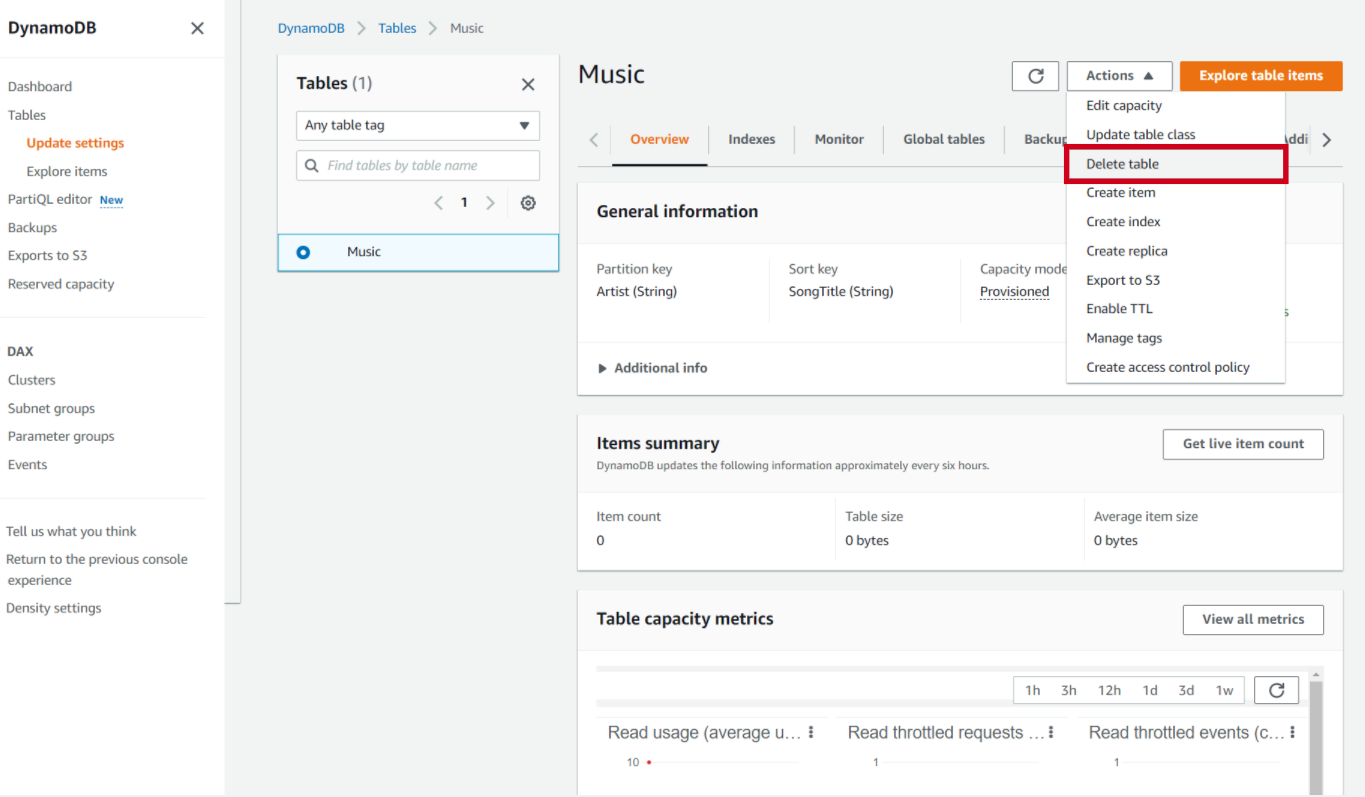Set metrics time range to 3h
The height and width of the screenshot is (797, 1365).
point(1069,690)
